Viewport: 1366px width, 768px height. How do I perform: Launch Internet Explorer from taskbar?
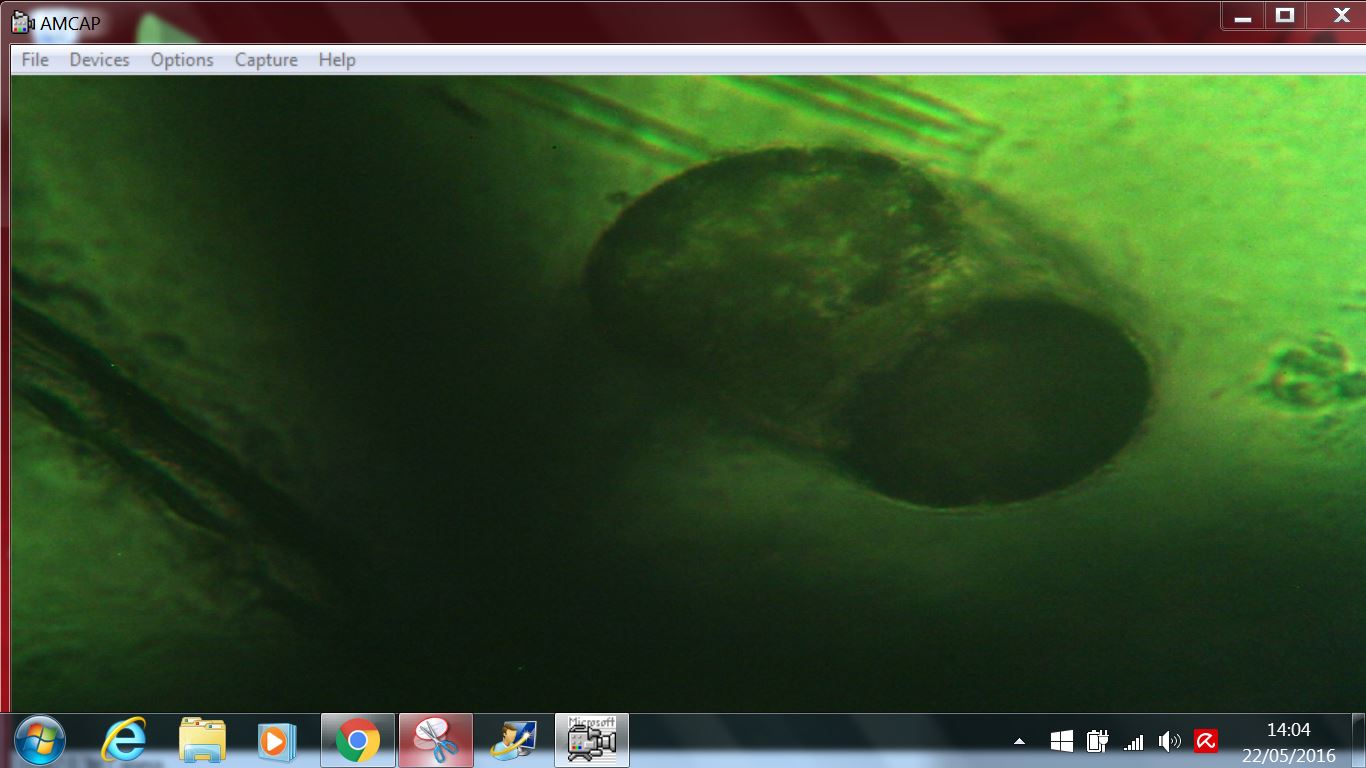point(123,741)
